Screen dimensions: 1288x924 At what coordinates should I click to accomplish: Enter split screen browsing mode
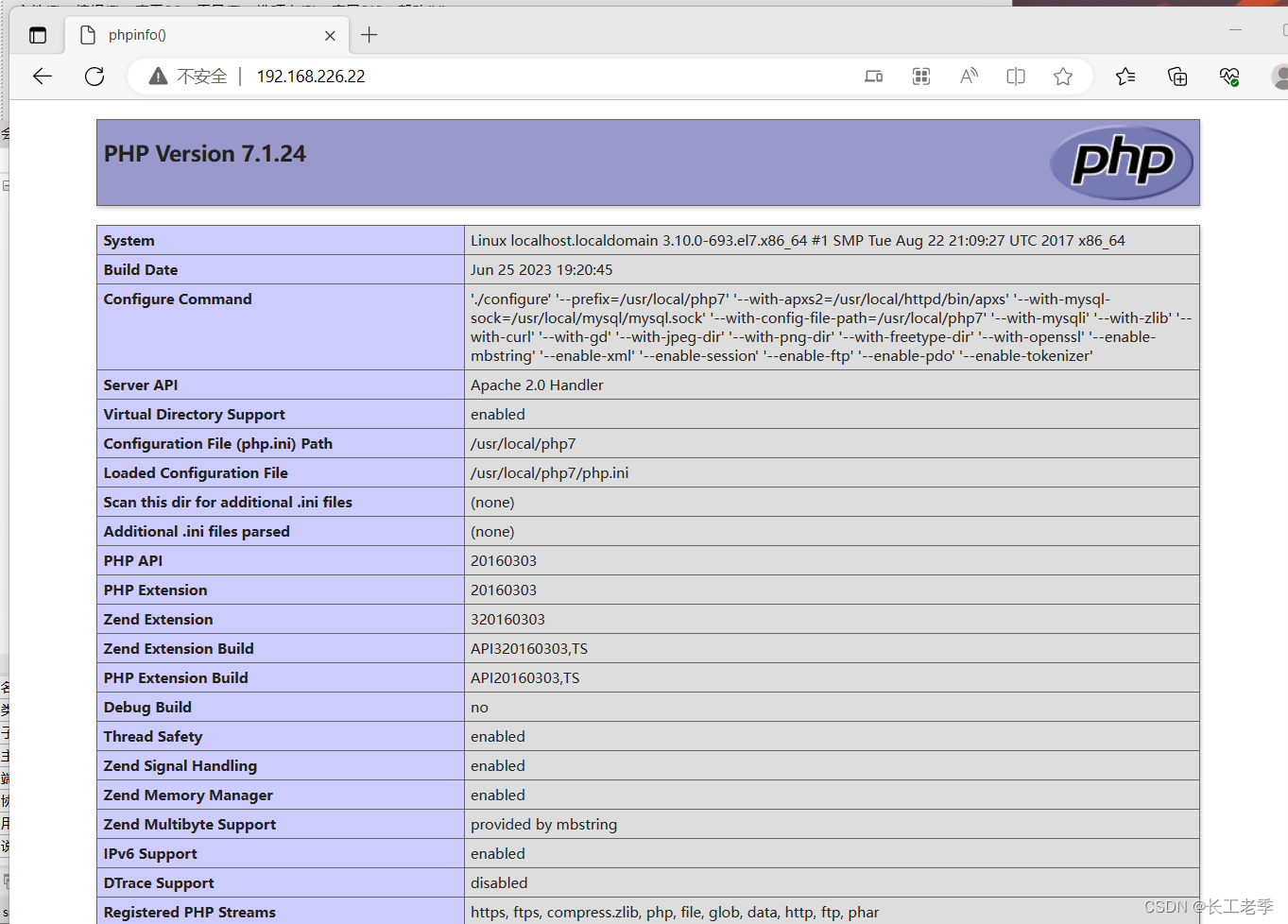(x=1015, y=77)
